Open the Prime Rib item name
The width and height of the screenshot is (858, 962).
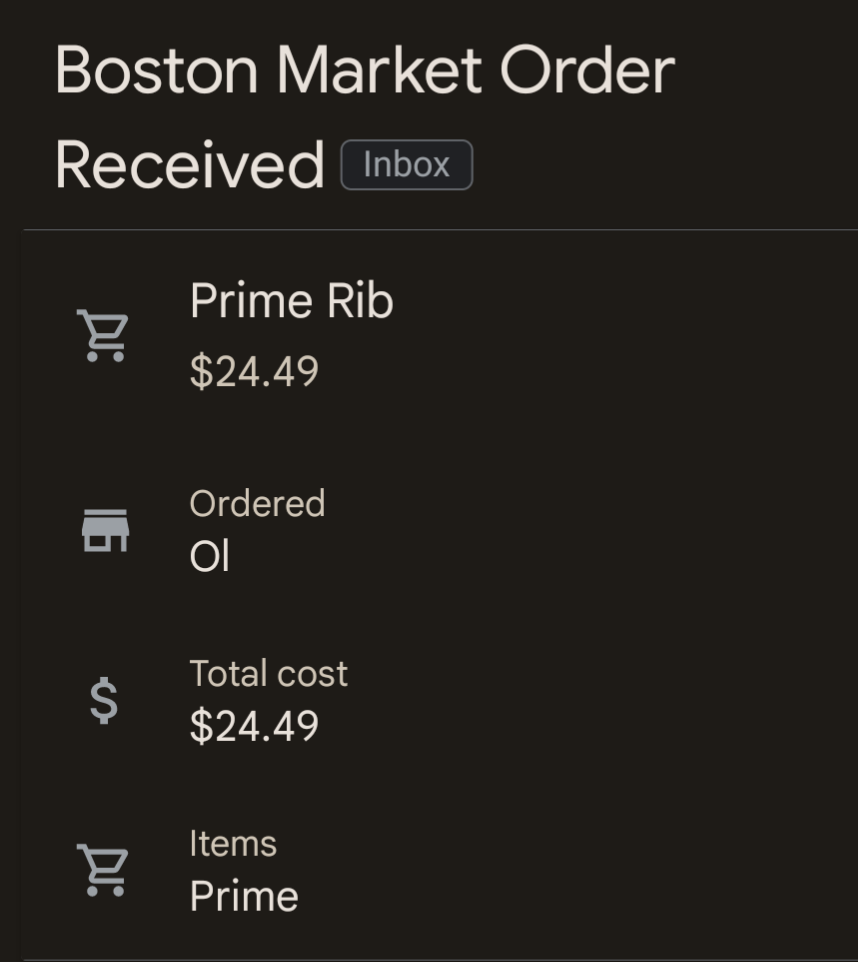click(x=291, y=301)
